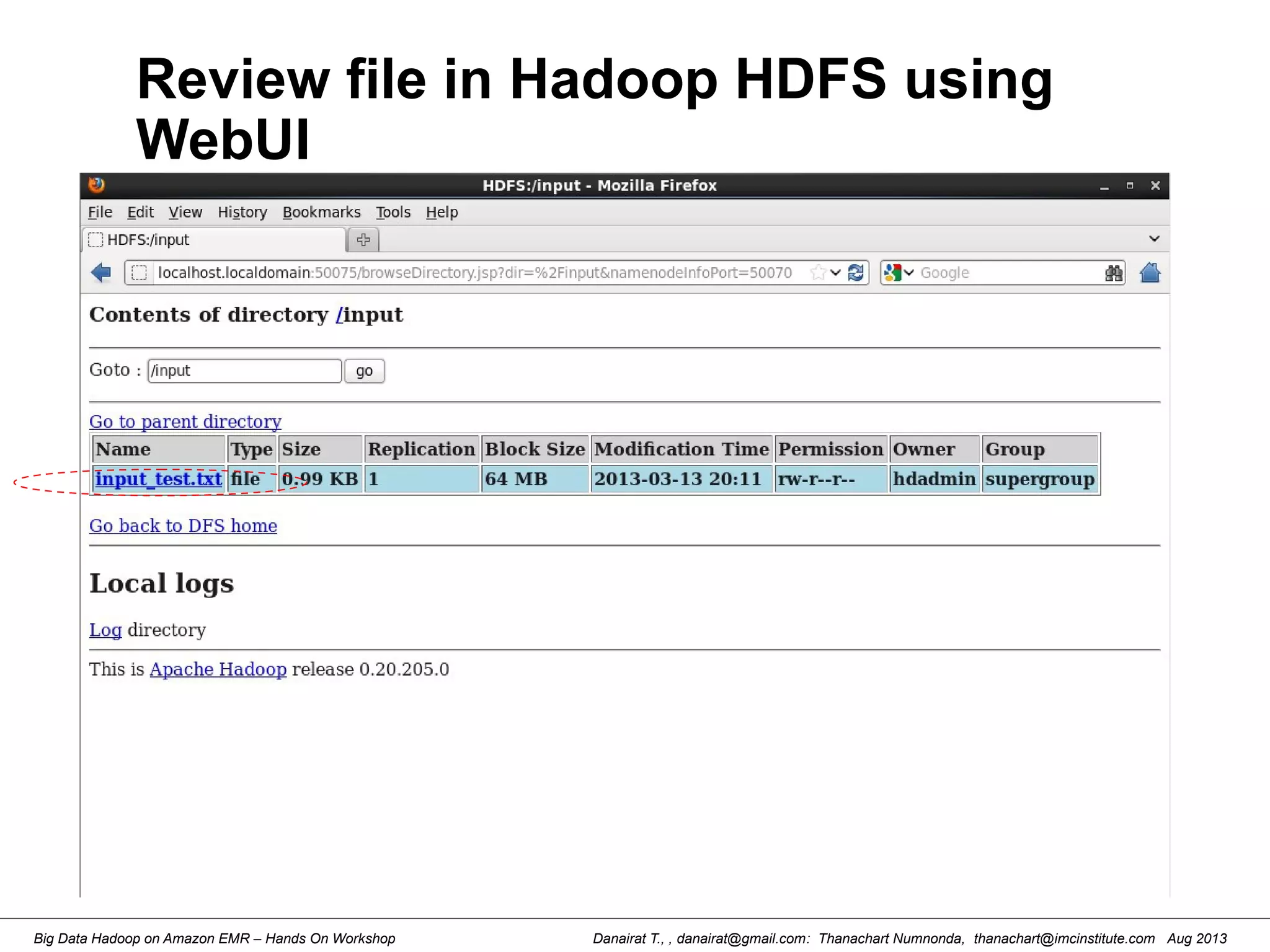
Task: Click the Replication column header
Action: 422,449
